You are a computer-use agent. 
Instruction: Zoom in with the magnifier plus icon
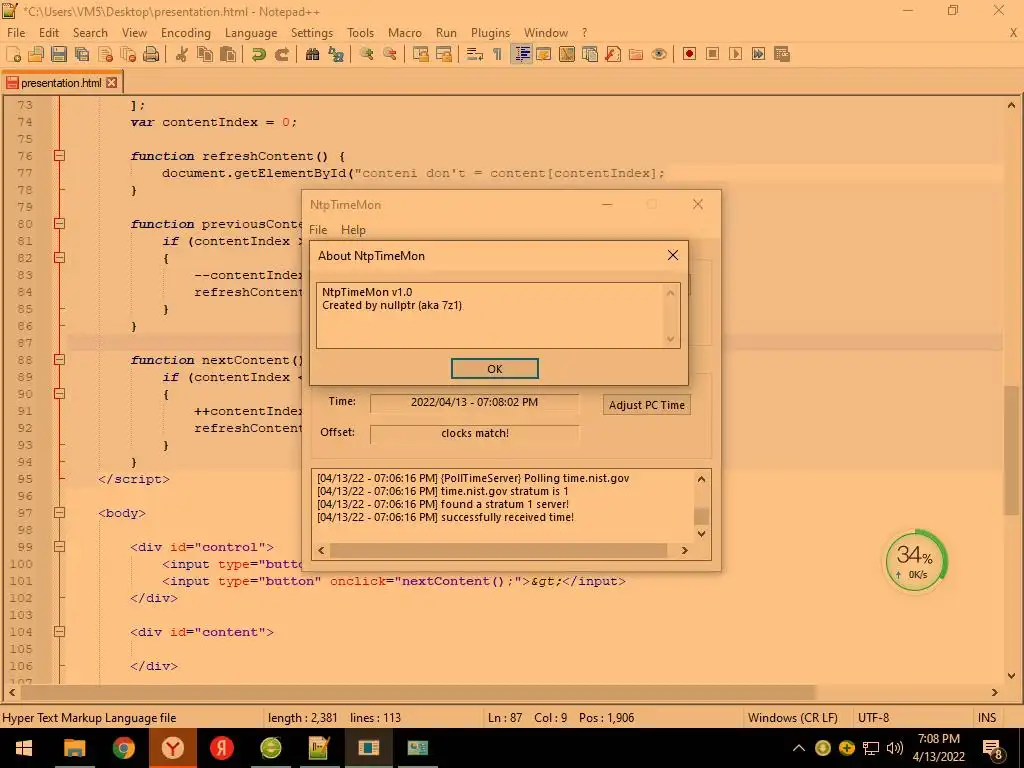[366, 54]
